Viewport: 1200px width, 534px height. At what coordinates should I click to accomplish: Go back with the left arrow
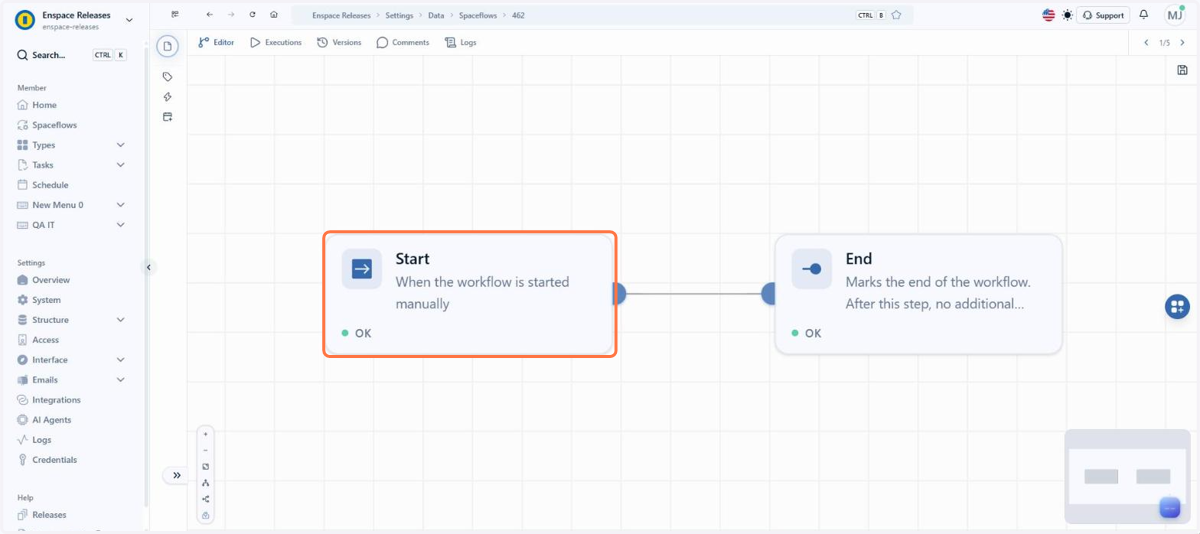tap(209, 15)
